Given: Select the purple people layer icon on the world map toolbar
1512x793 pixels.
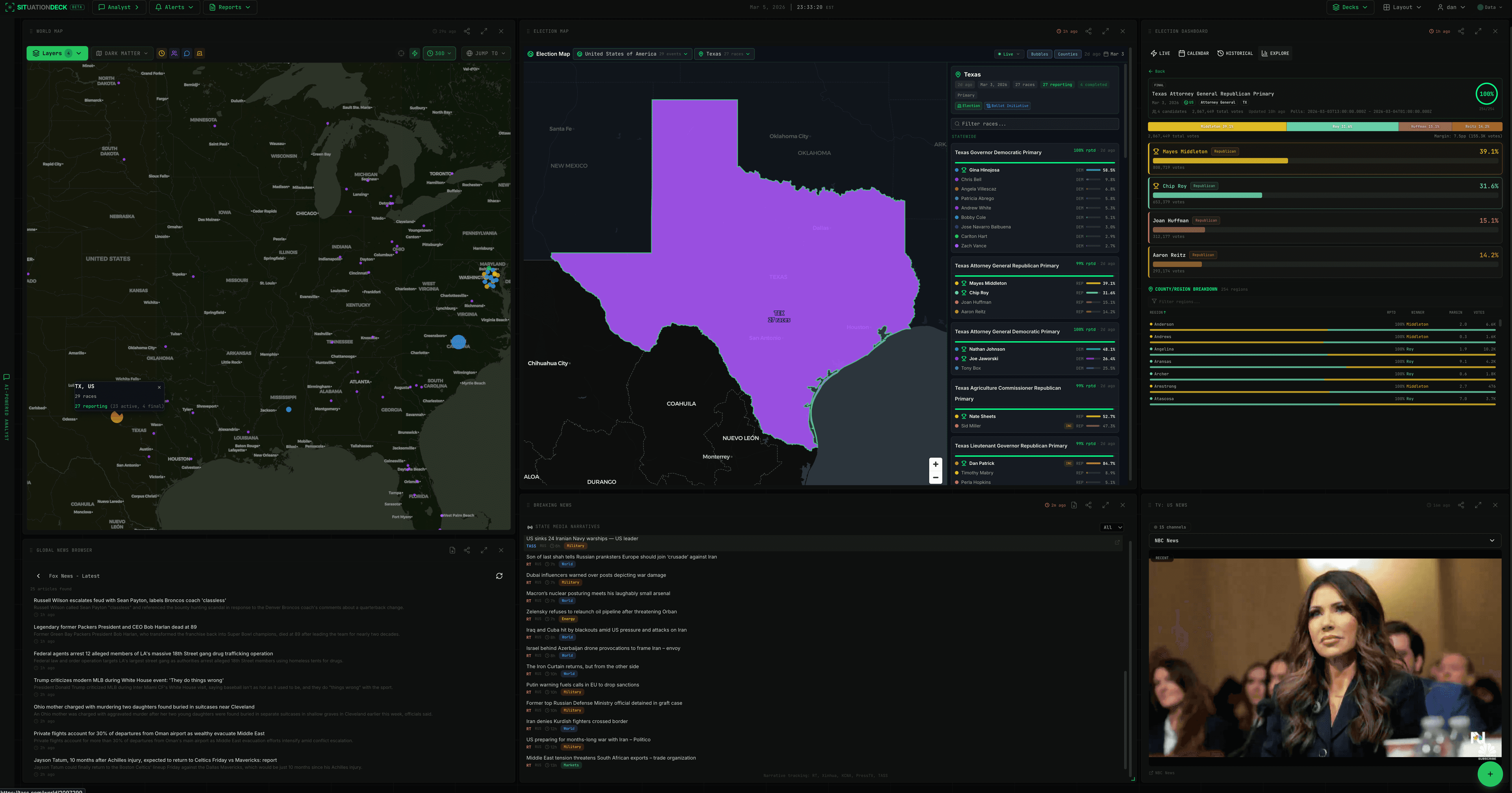Looking at the screenshot, I should [x=174, y=53].
